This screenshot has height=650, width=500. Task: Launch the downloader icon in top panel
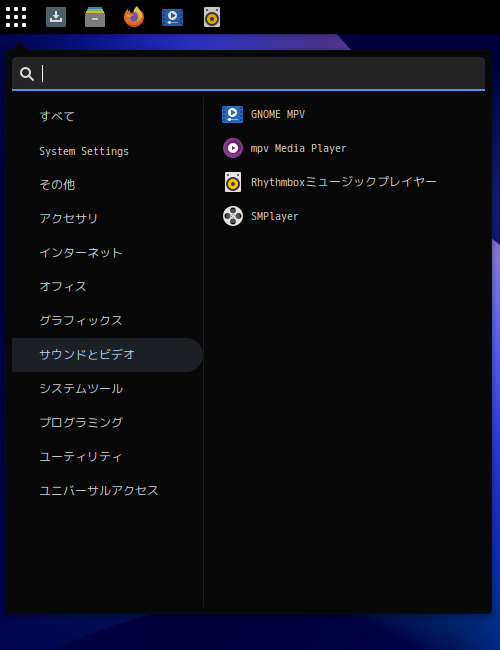click(x=56, y=17)
